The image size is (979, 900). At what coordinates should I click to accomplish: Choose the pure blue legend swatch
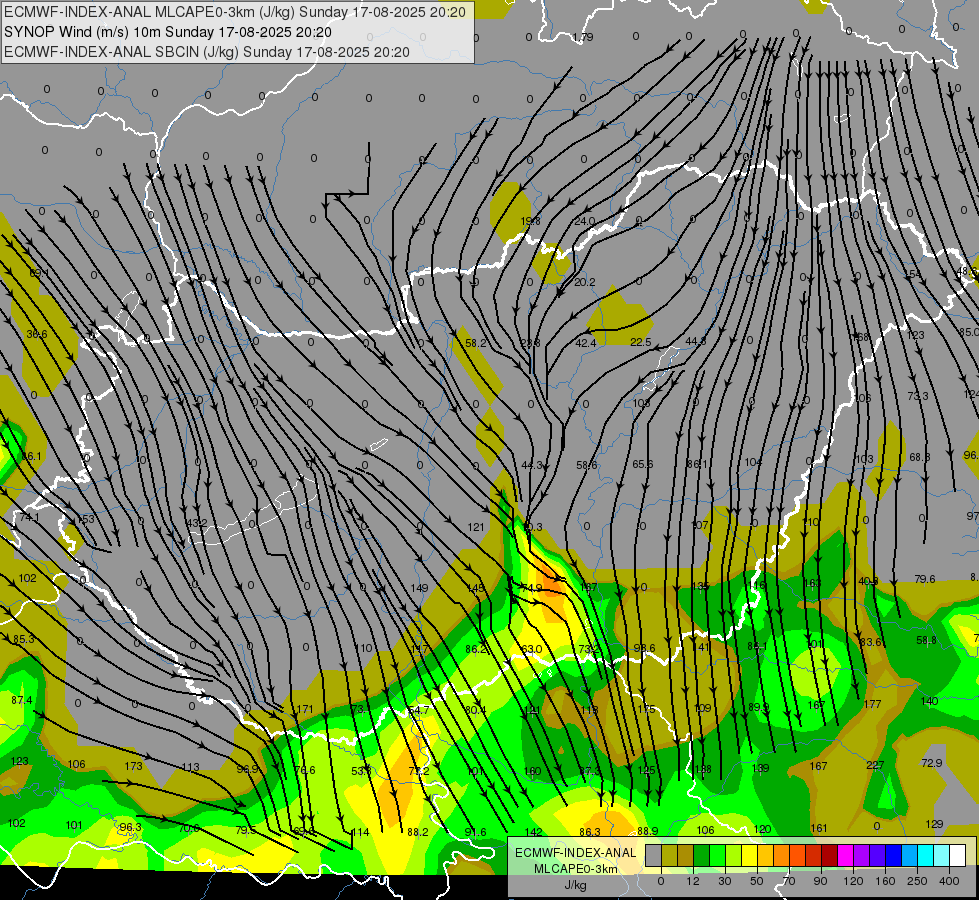click(x=894, y=855)
